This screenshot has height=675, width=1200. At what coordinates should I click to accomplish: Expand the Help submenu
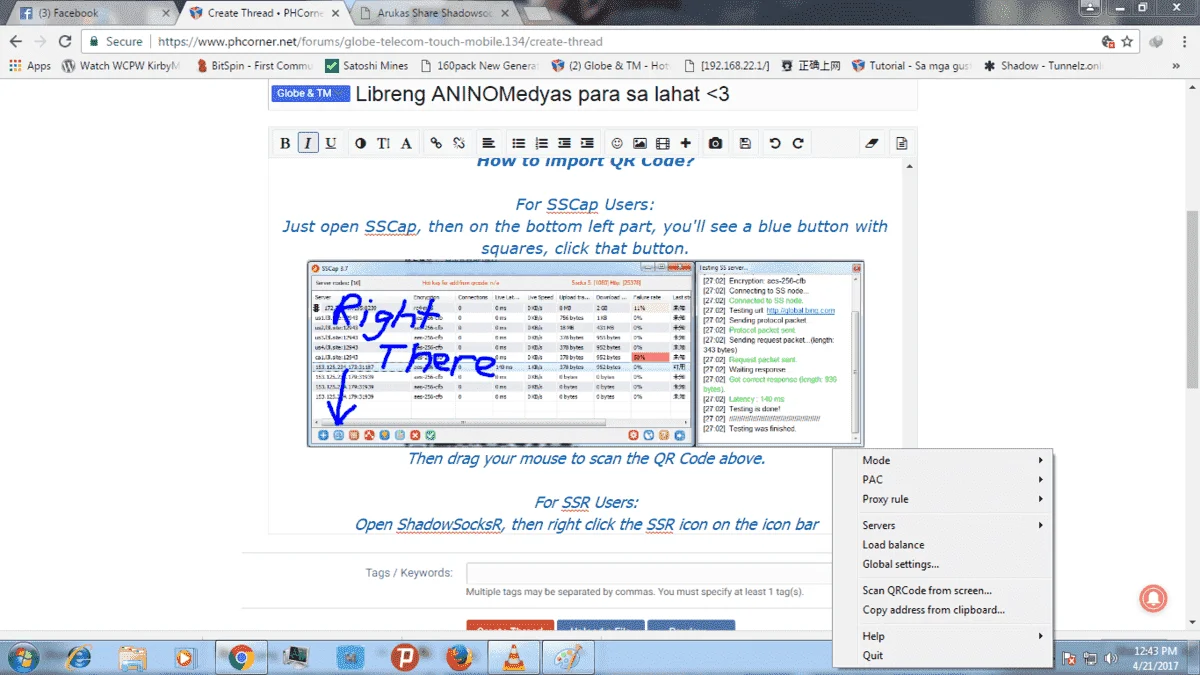point(942,636)
